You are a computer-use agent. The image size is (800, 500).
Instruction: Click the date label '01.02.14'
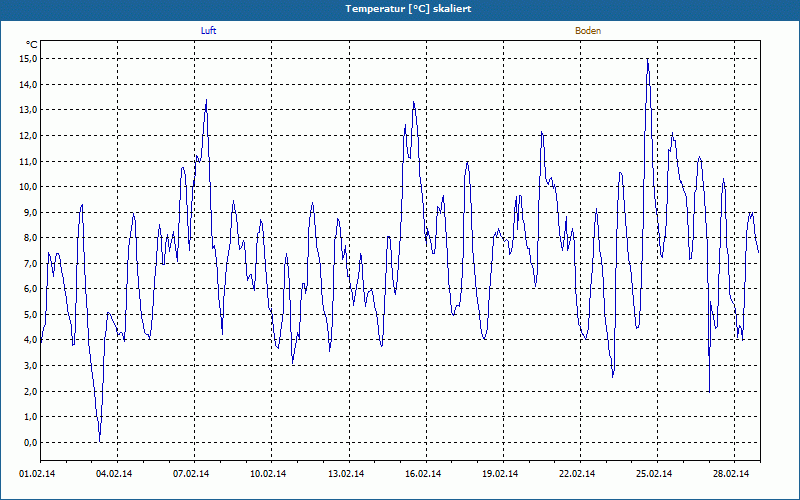[37, 474]
